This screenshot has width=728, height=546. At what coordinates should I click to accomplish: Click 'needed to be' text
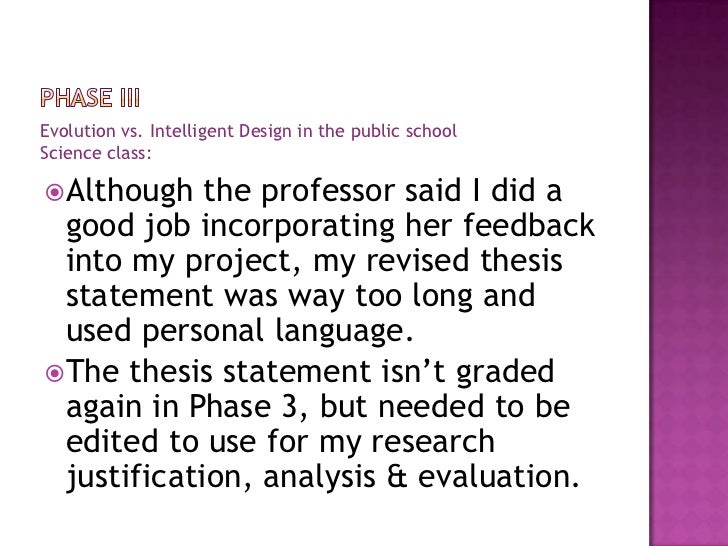(x=474, y=406)
